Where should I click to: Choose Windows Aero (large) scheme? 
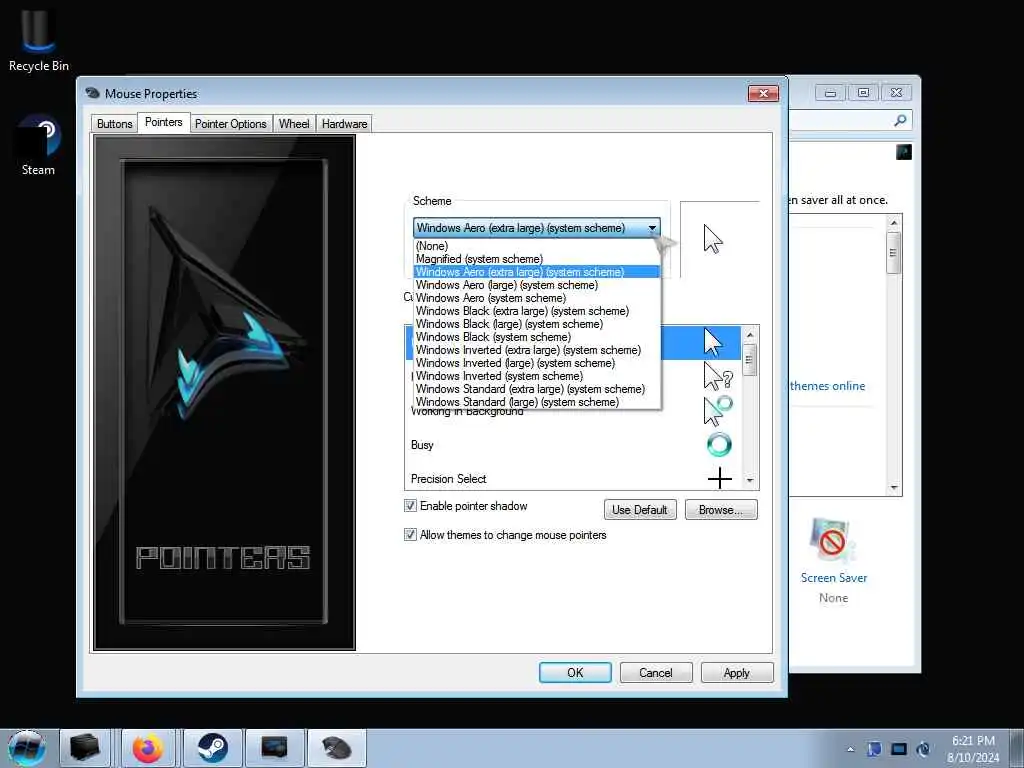tap(537, 285)
